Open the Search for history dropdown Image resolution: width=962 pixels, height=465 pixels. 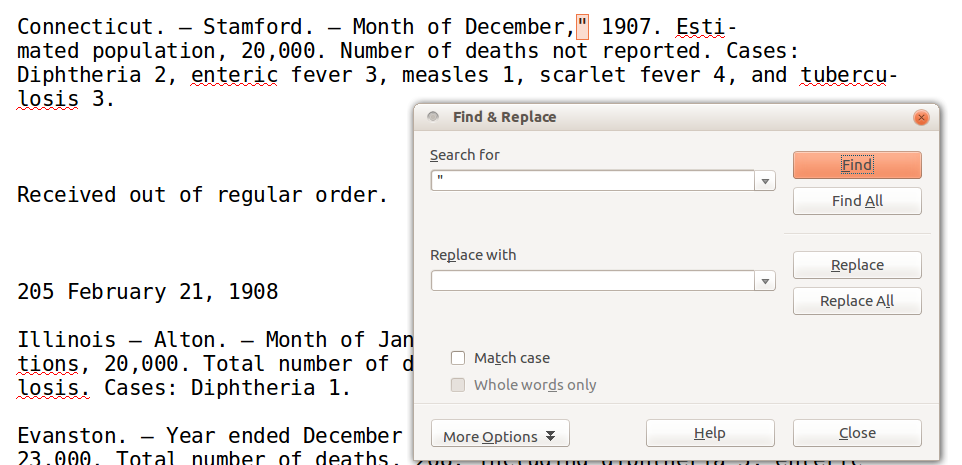(x=766, y=181)
